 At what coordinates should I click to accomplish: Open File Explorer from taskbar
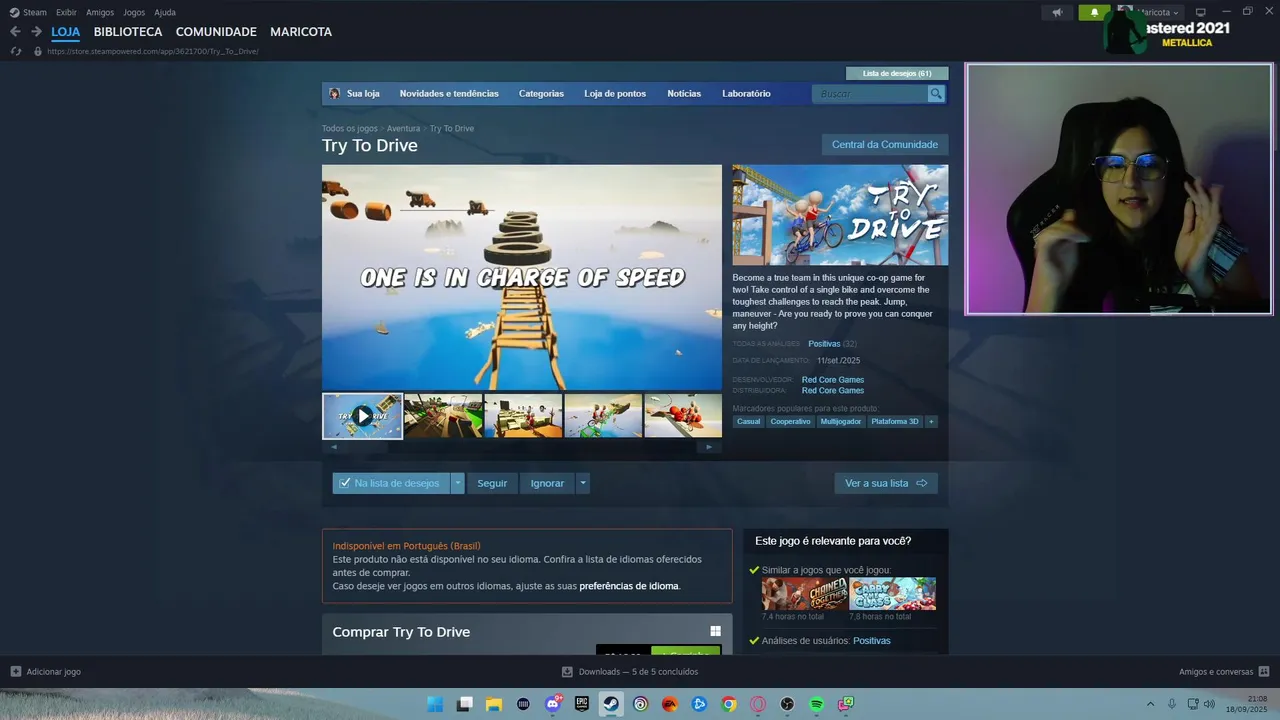point(494,704)
